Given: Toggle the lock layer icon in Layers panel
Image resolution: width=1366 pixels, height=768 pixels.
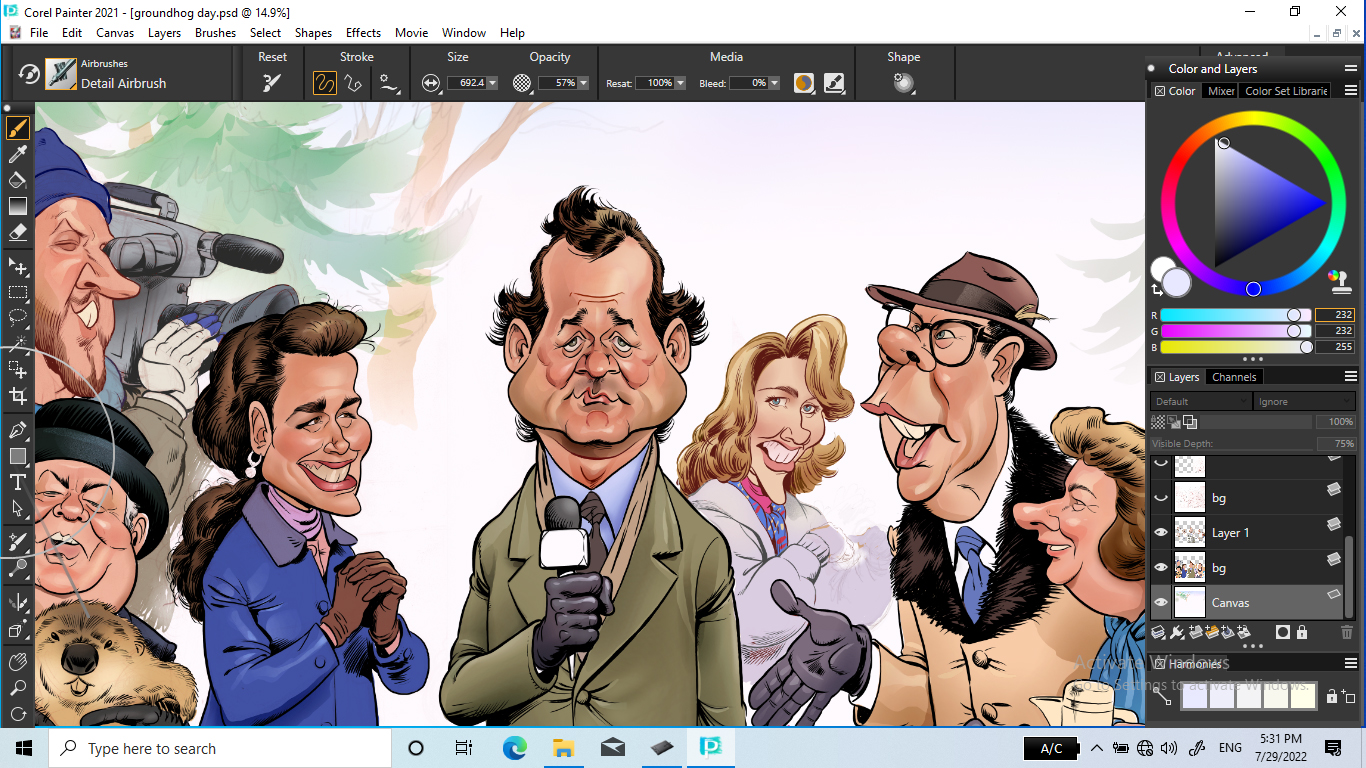Looking at the screenshot, I should pyautogui.click(x=1302, y=632).
